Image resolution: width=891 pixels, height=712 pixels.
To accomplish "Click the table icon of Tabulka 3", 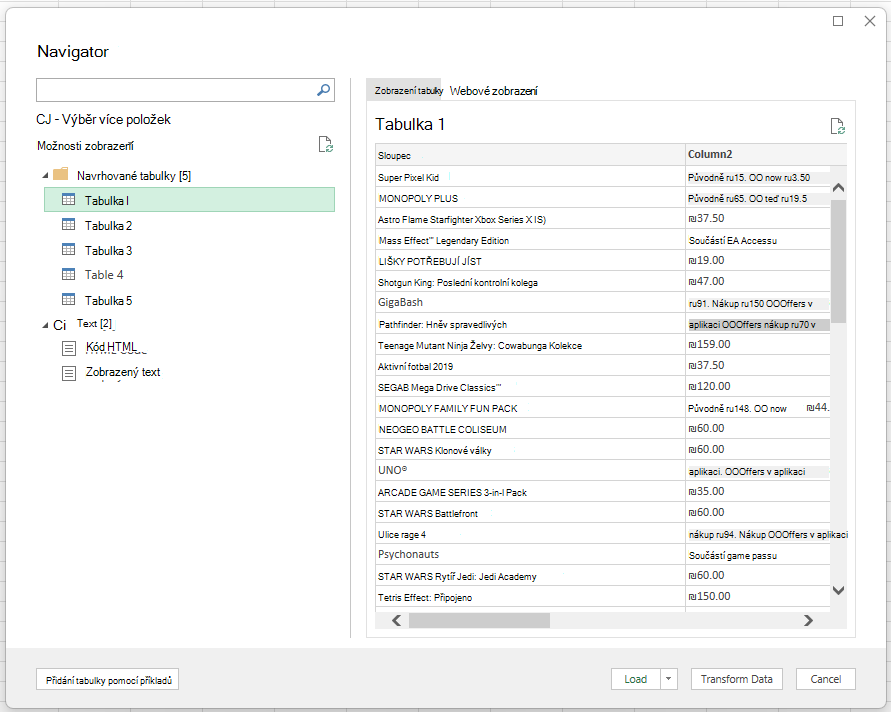I will (68, 250).
